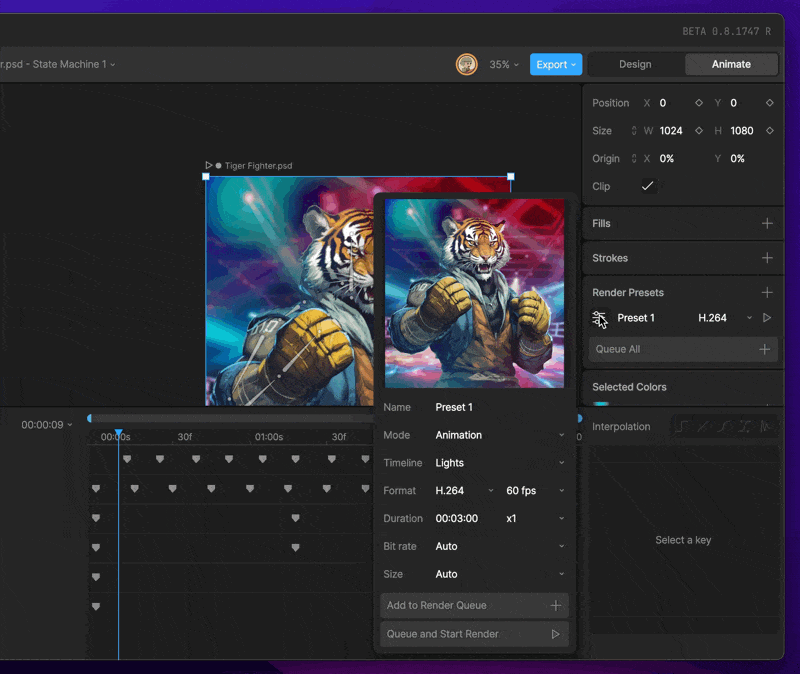Open the 35% zoom level dropdown
Screen dimensions: 800x674
click(x=503, y=64)
